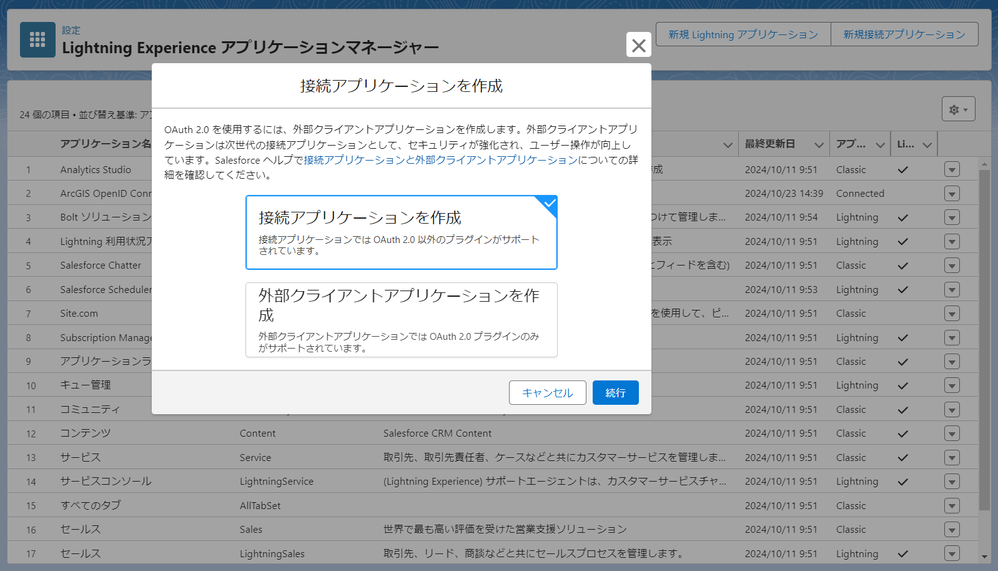
Task: Click the キャンセル button
Action: pos(547,393)
